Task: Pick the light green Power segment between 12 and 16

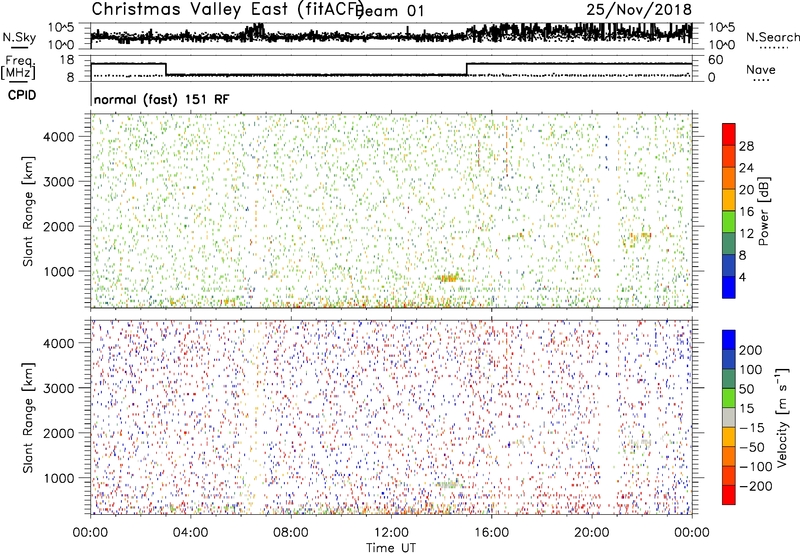Action: click(x=729, y=222)
